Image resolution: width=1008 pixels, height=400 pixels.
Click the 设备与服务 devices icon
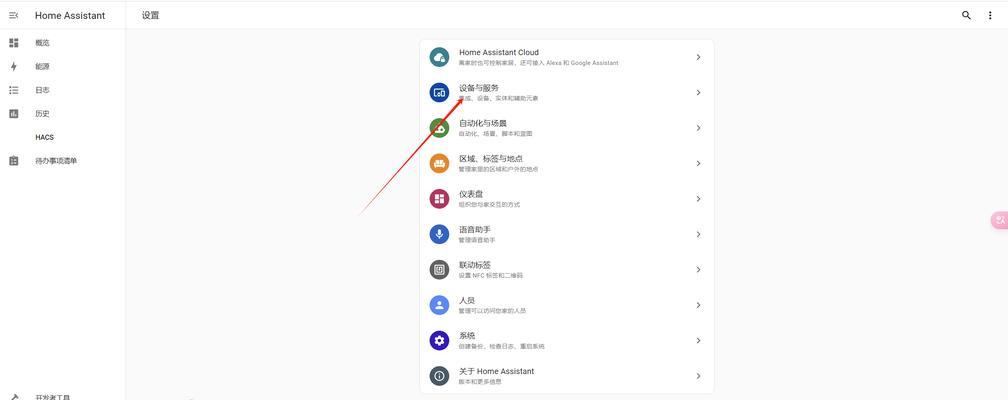click(440, 93)
